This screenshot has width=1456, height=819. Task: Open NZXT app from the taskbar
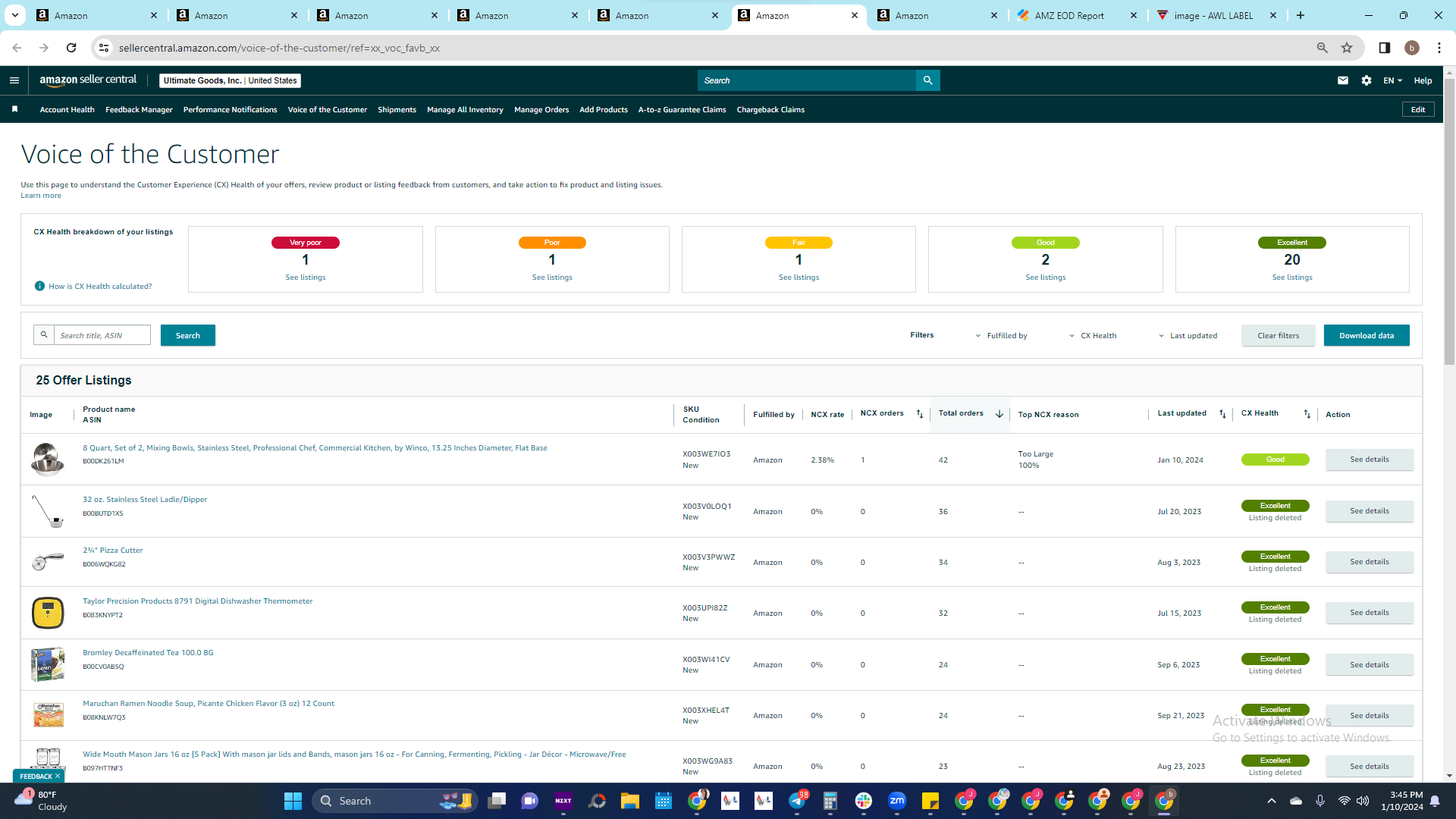pos(563,801)
